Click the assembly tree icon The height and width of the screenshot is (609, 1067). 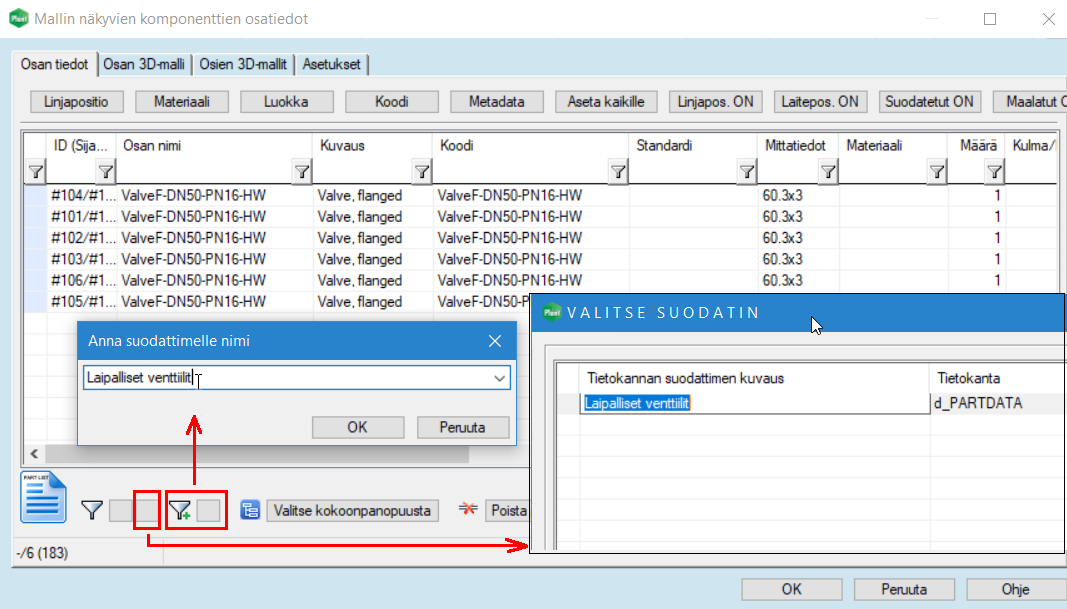coord(251,511)
